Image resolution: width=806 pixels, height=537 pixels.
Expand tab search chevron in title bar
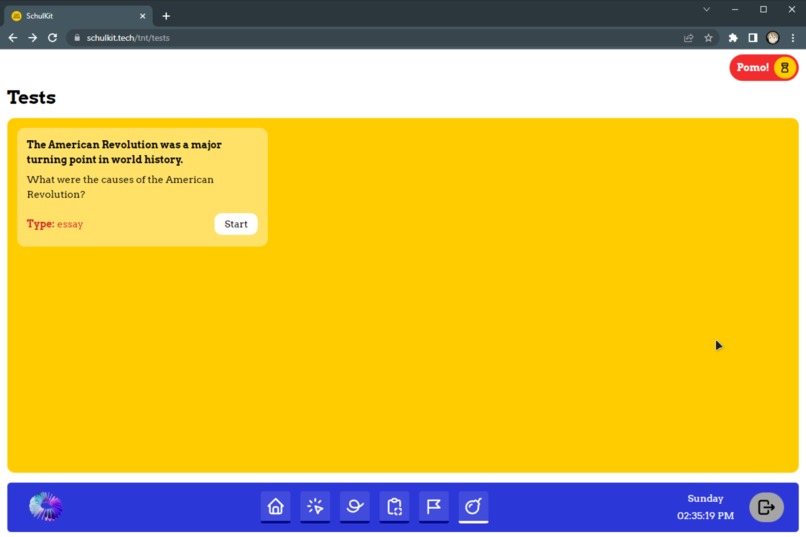[x=706, y=9]
